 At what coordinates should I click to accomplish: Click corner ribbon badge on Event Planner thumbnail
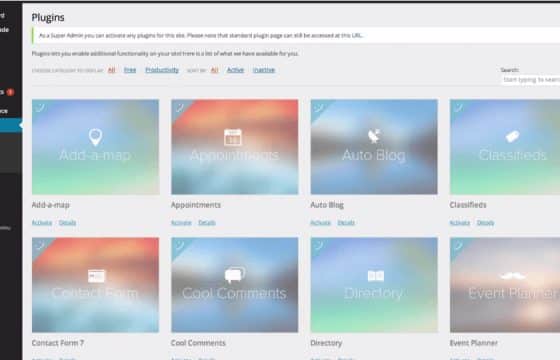457,245
